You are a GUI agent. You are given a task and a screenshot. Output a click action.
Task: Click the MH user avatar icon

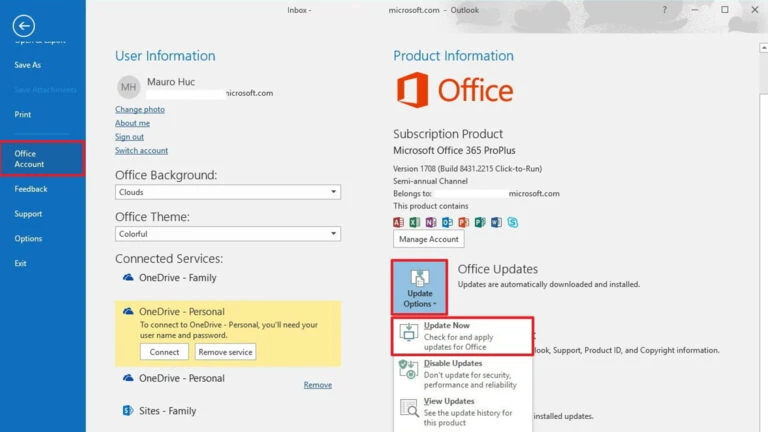(x=127, y=86)
